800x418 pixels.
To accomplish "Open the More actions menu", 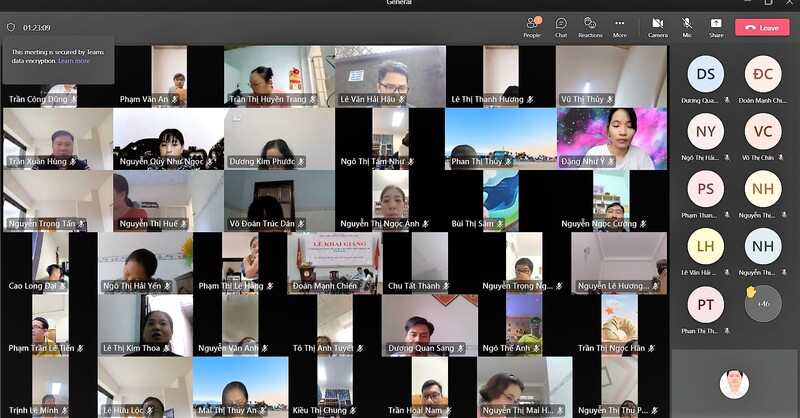I will click(x=620, y=26).
